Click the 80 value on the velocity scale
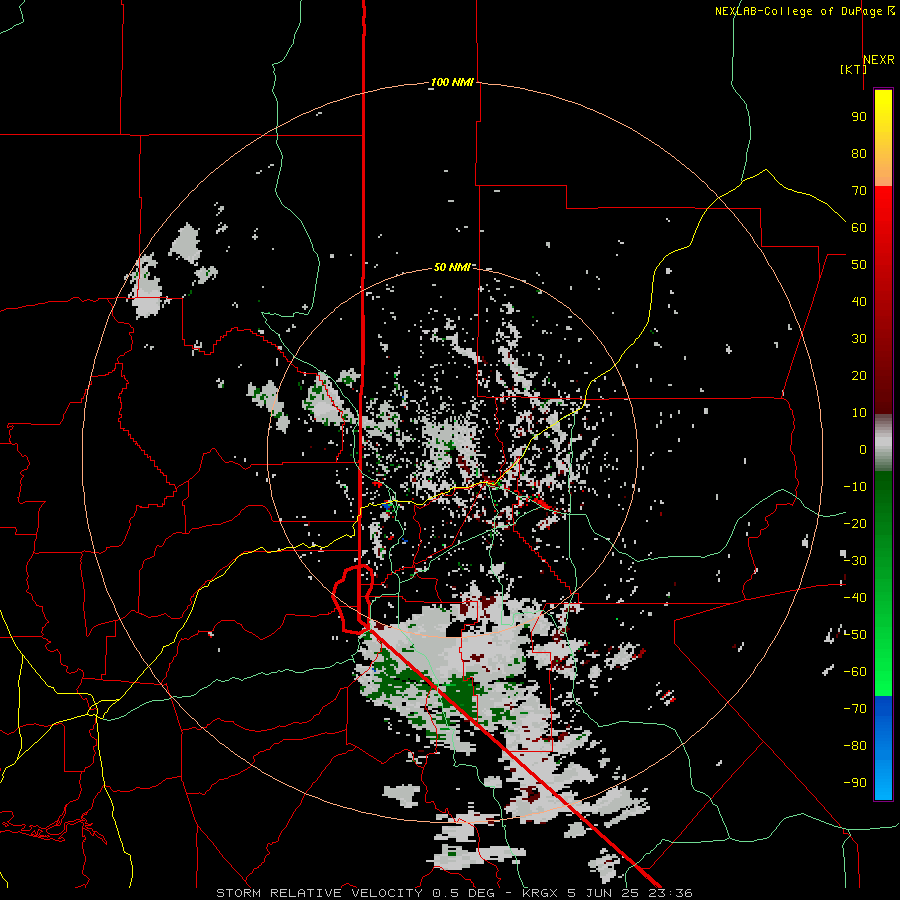900x900 pixels. (x=859, y=154)
